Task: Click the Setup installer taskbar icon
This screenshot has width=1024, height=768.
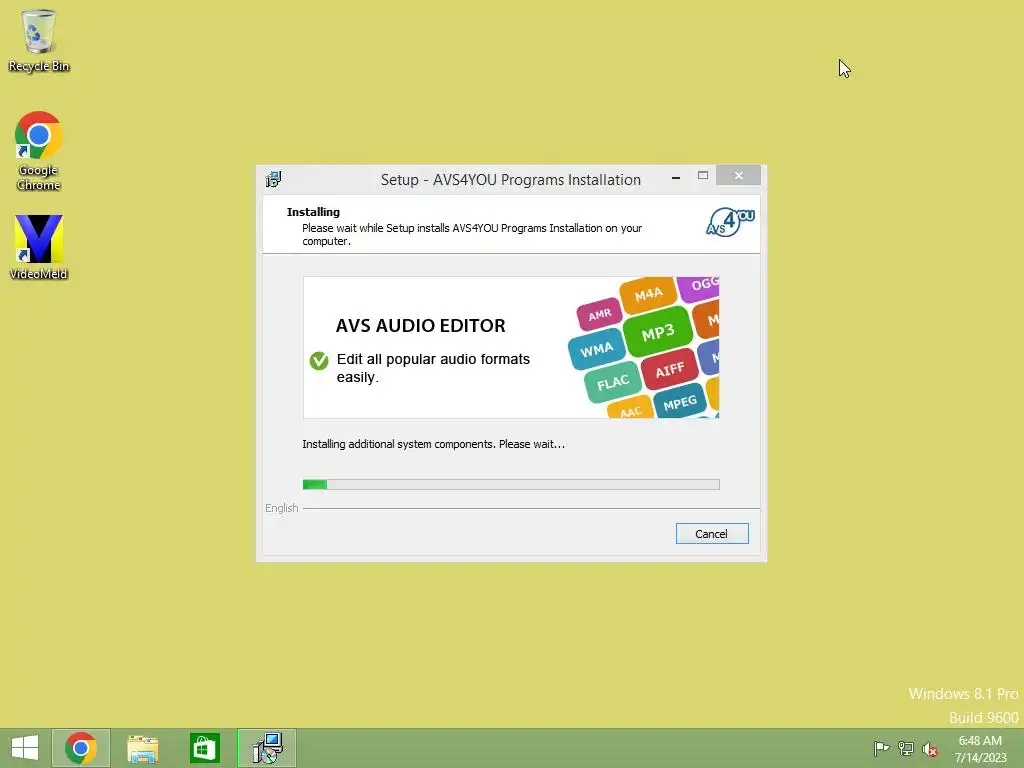Action: [x=267, y=748]
